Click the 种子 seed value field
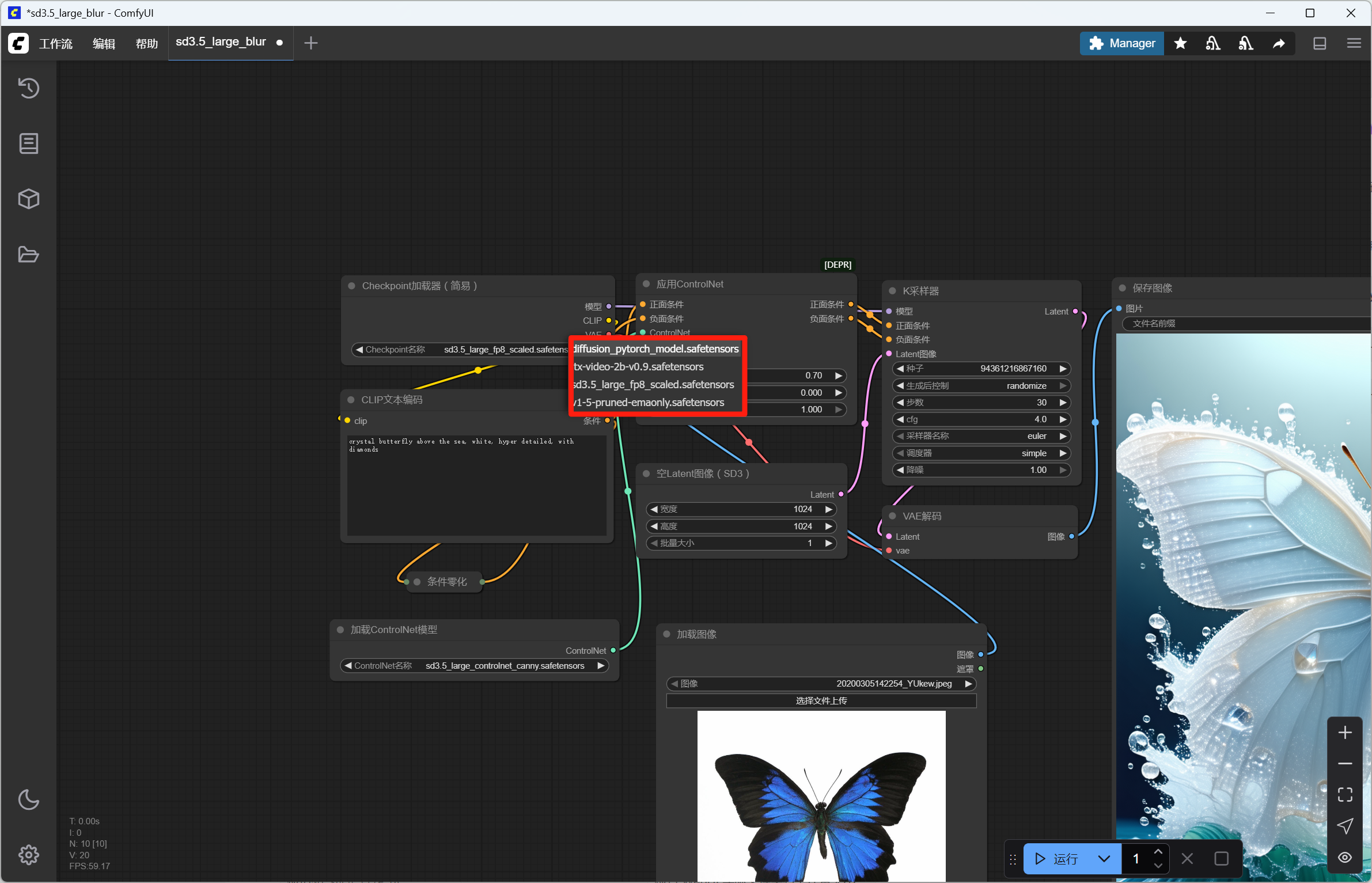Image resolution: width=1372 pixels, height=883 pixels. (982, 369)
